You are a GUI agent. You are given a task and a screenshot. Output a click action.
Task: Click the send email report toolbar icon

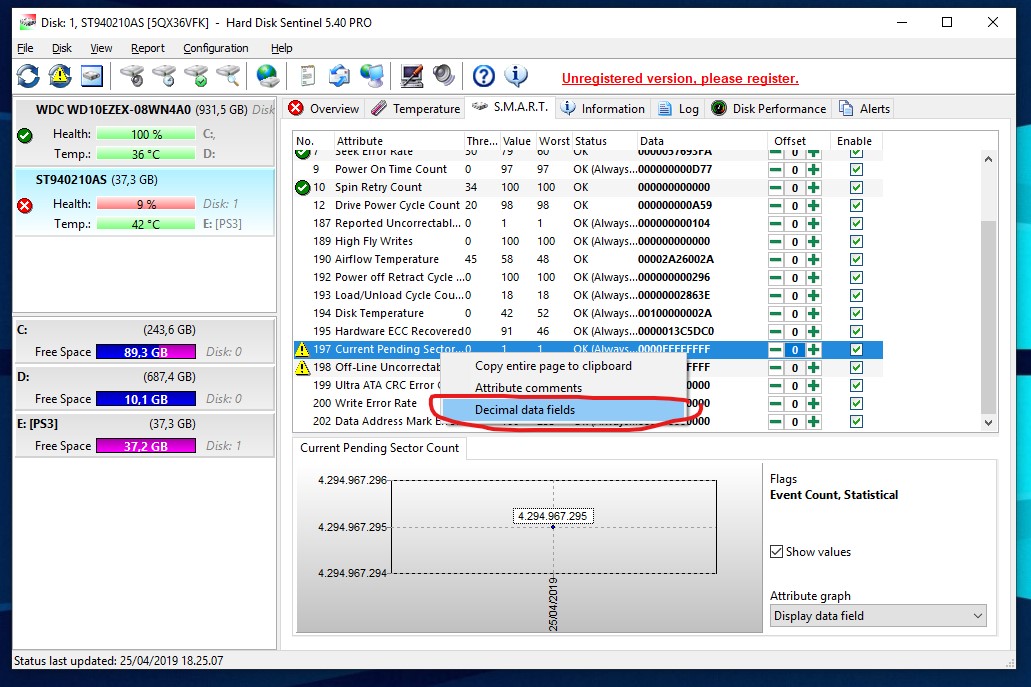tap(339, 76)
